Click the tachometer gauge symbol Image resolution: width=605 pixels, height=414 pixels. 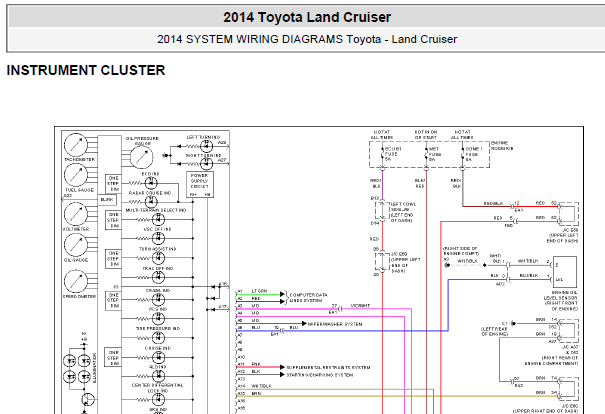click(x=76, y=145)
